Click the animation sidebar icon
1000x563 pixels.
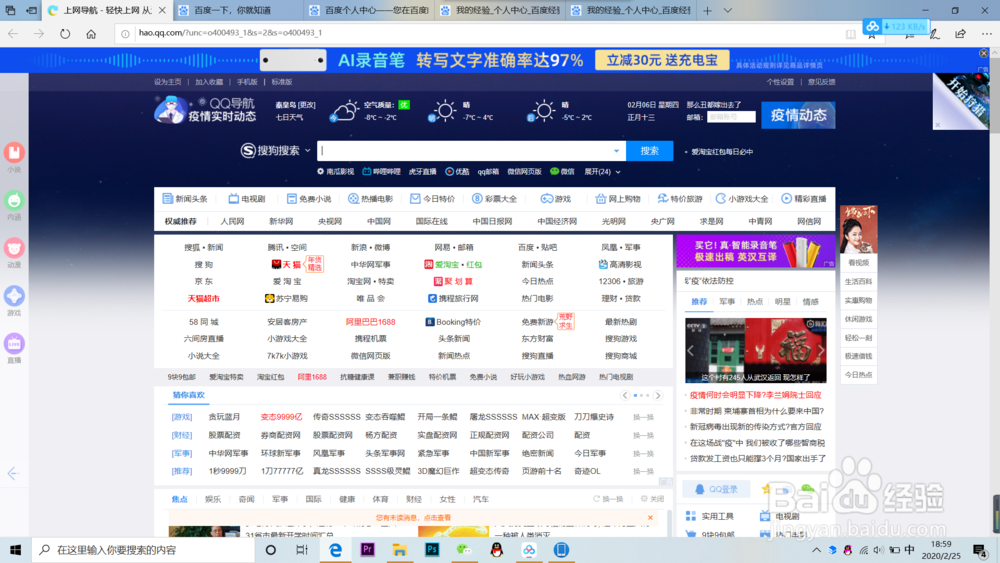(14, 248)
